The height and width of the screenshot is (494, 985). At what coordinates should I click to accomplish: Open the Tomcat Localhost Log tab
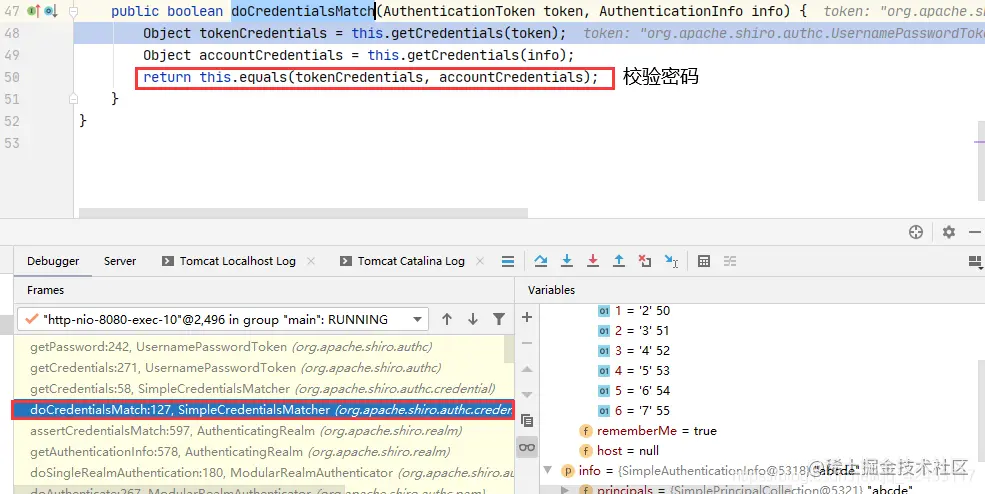click(237, 261)
